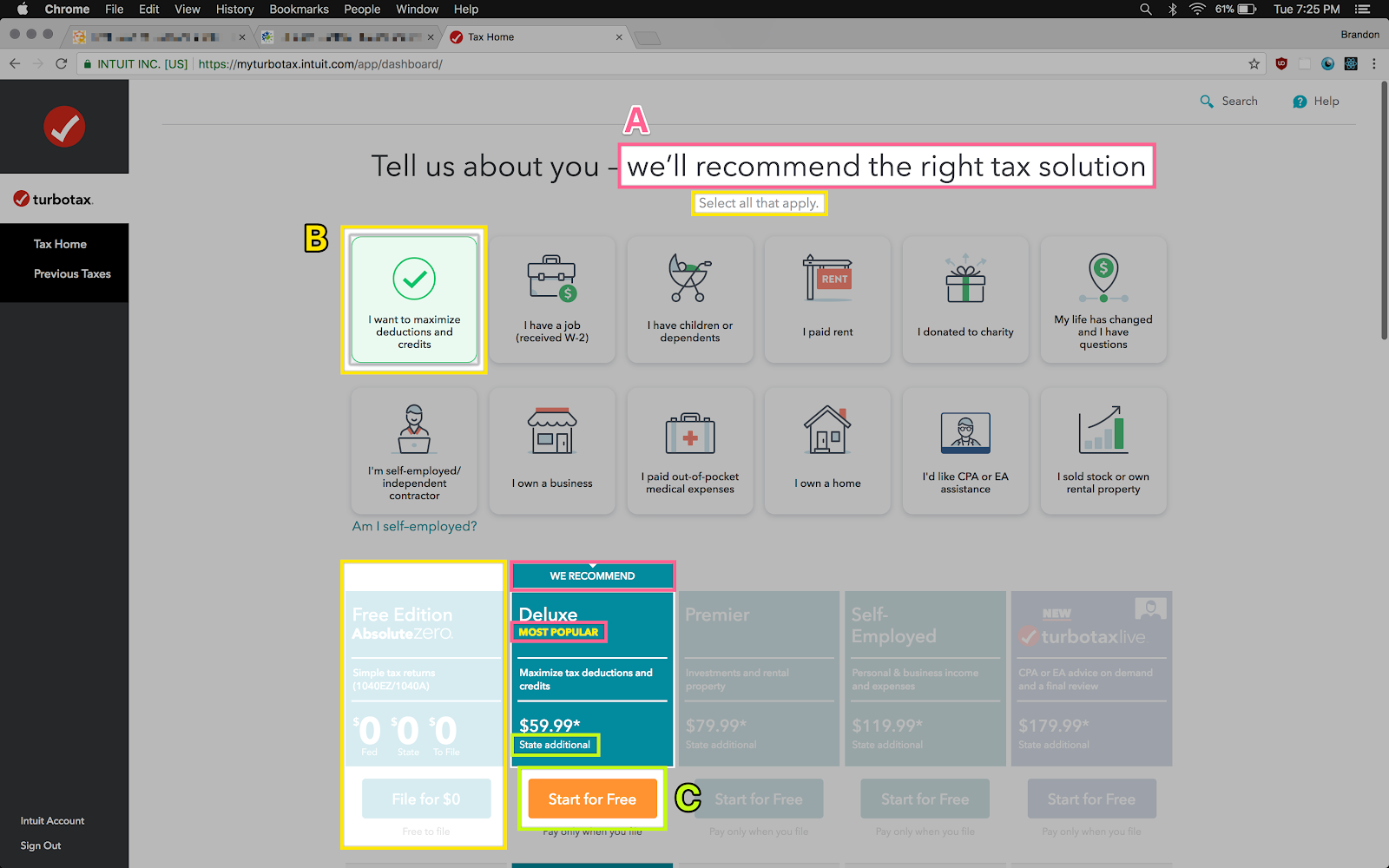
Task: Go back with the browser back arrow
Action: (15, 63)
